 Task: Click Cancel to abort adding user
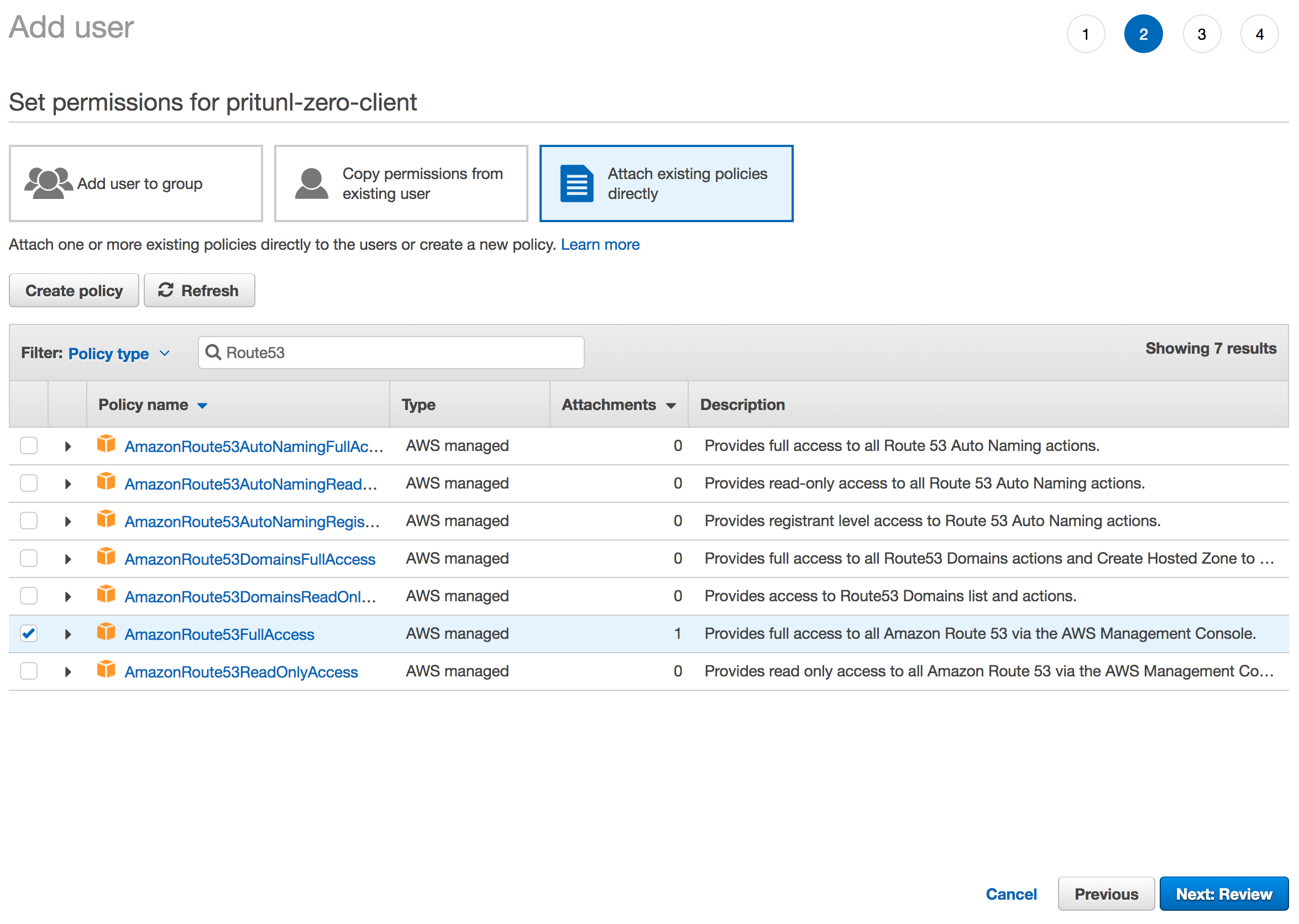pos(1011,894)
